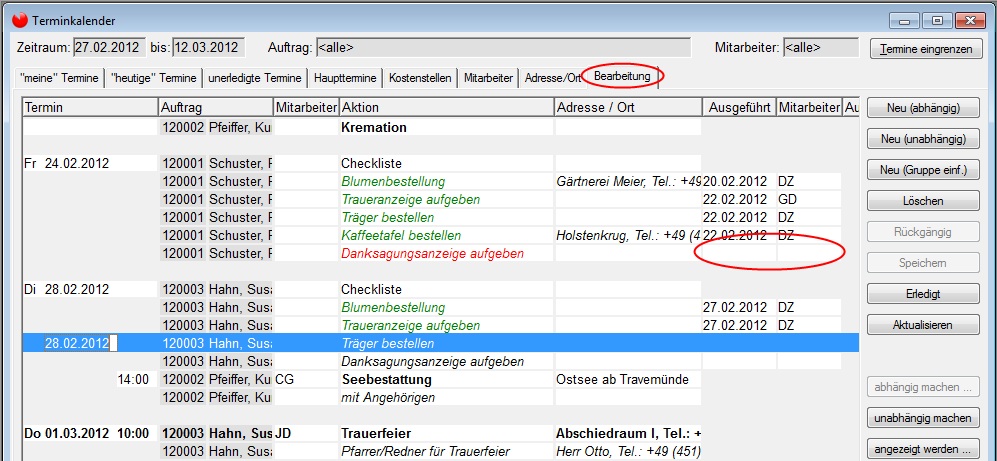Select the Di 28.02.2012 date cell
The image size is (997, 461).
pyautogui.click(x=90, y=289)
